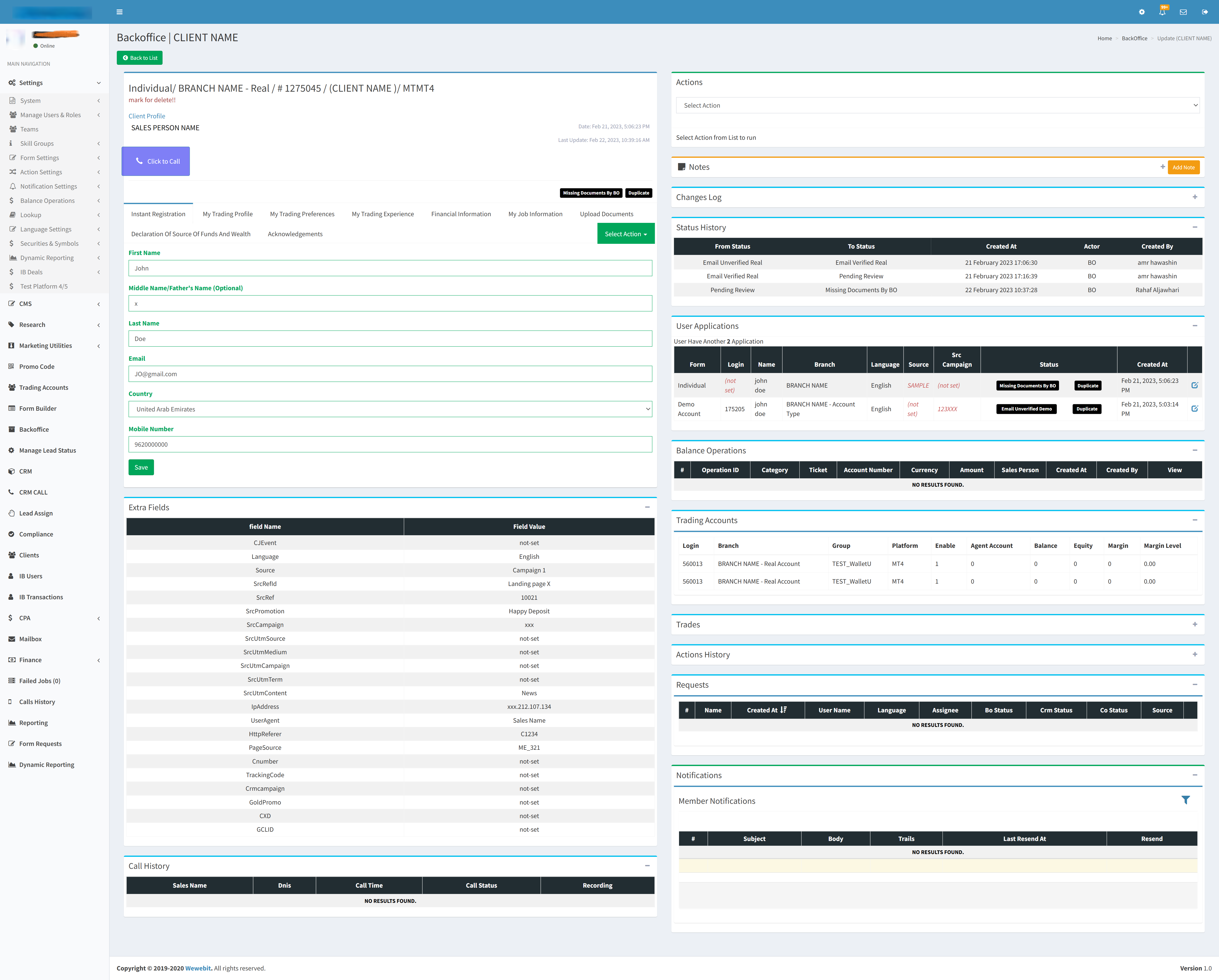This screenshot has height=980, width=1219.
Task: Collapse the Notifications panel
Action: [x=1195, y=775]
